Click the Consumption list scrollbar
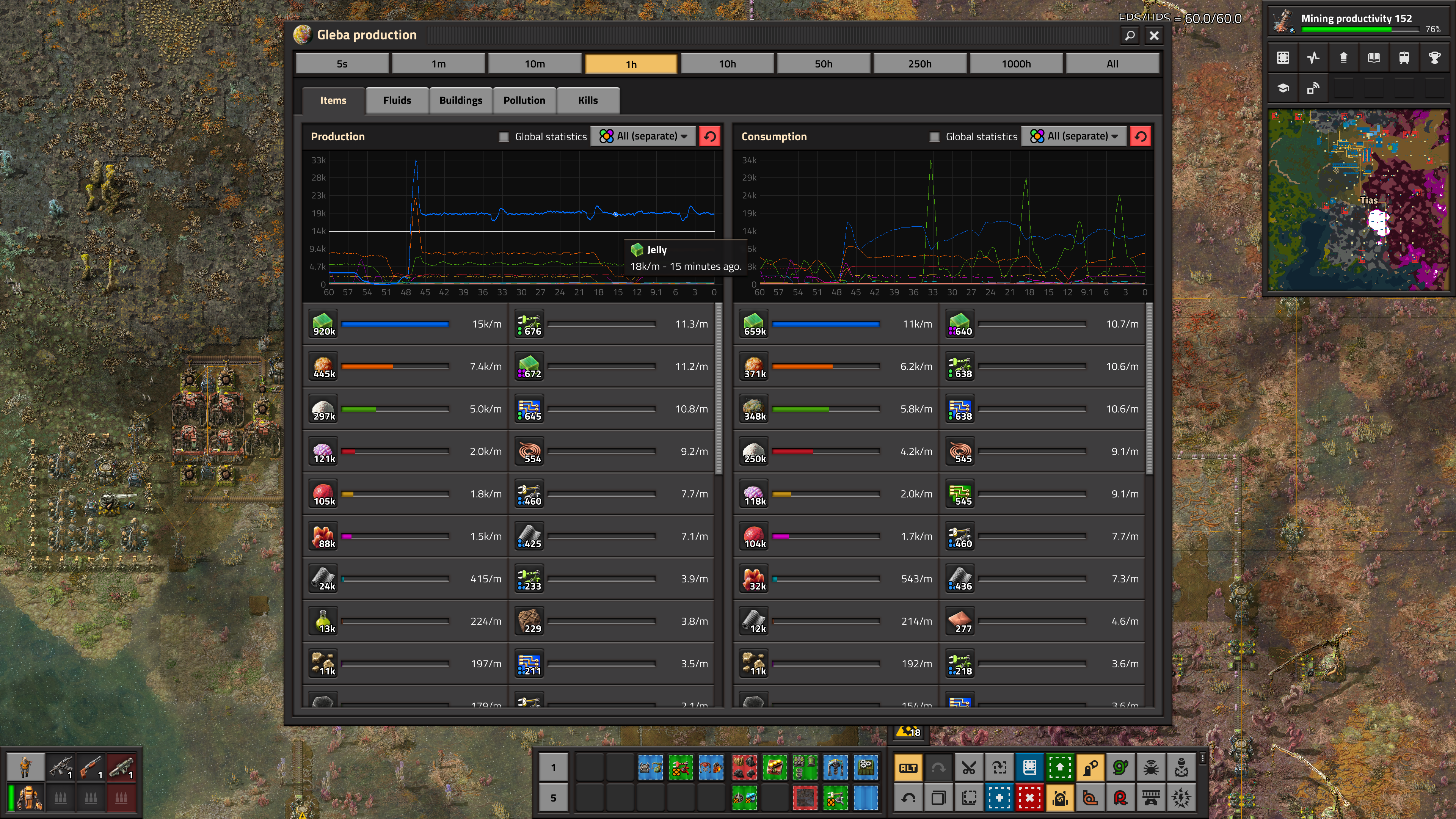The width and height of the screenshot is (1456, 819). pos(1150,389)
